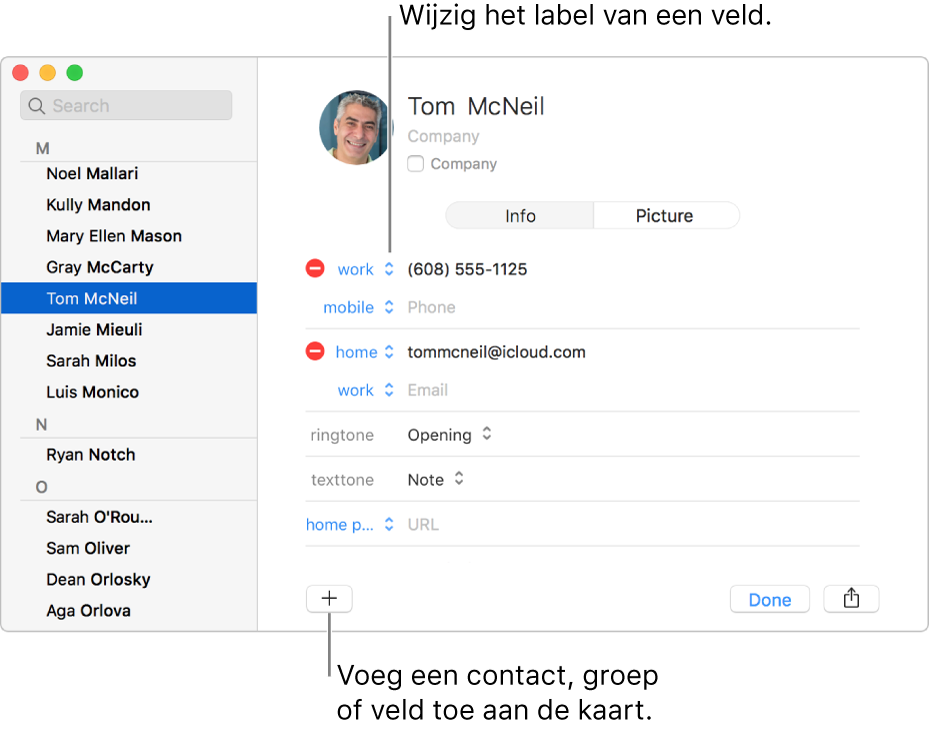Open the texttone Note popup
The height and width of the screenshot is (732, 934).
(435, 479)
